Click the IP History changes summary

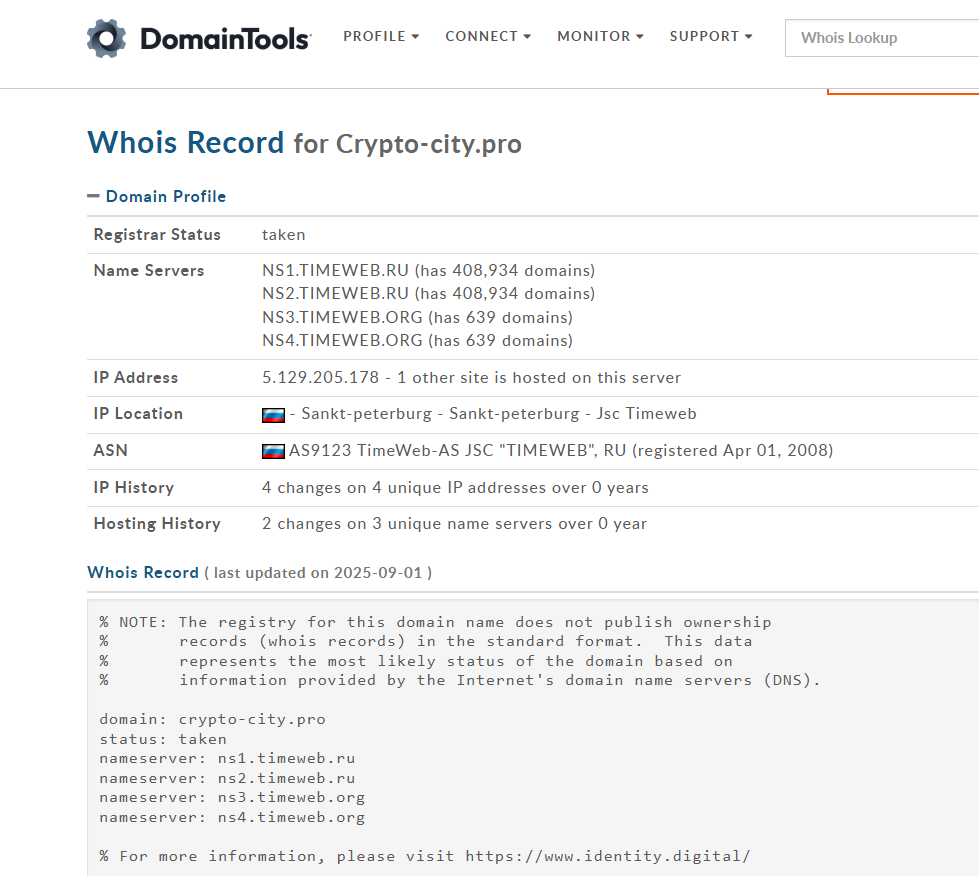[x=455, y=488]
